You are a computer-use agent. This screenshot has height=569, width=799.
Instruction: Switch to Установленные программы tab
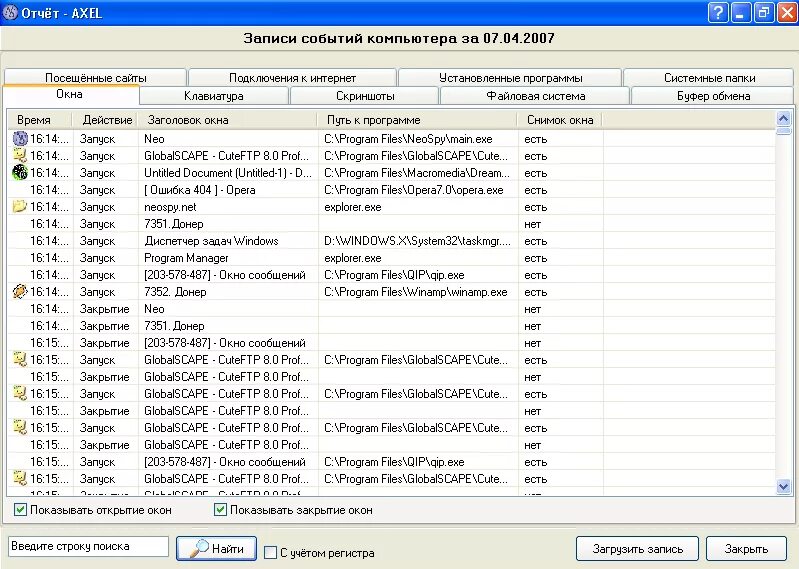coord(510,78)
